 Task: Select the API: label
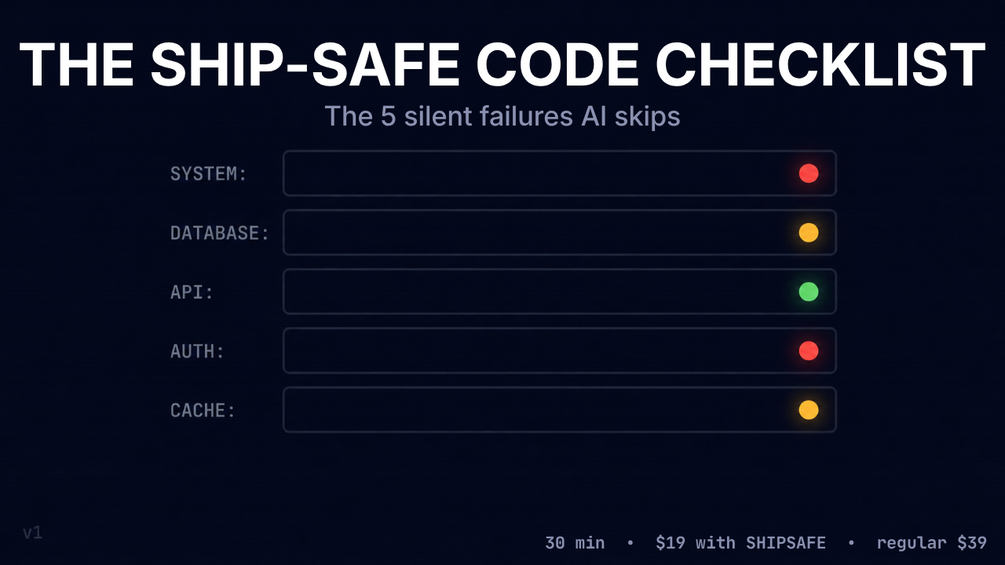pos(192,292)
